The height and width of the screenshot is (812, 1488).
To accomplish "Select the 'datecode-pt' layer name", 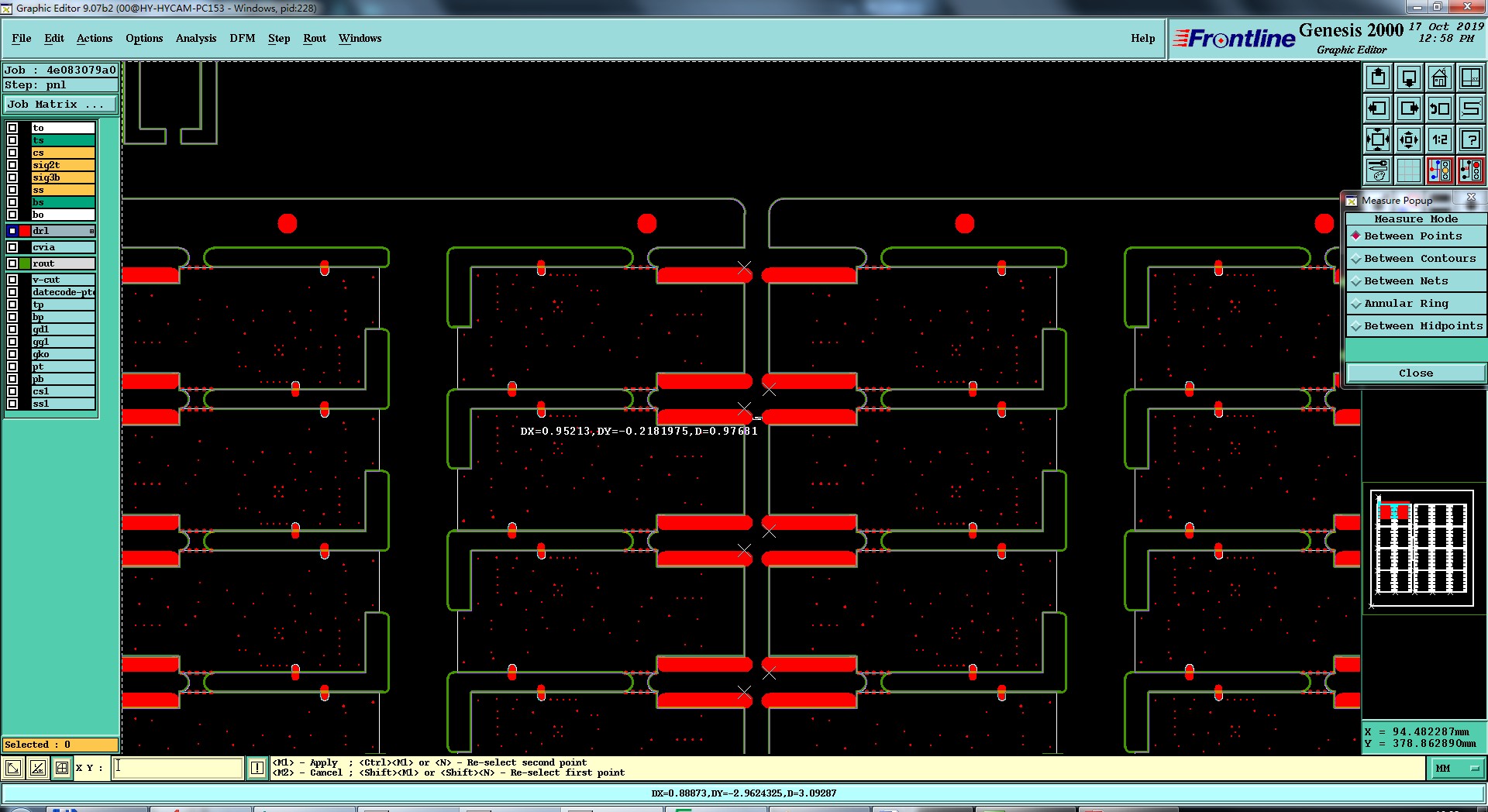I will [x=64, y=292].
